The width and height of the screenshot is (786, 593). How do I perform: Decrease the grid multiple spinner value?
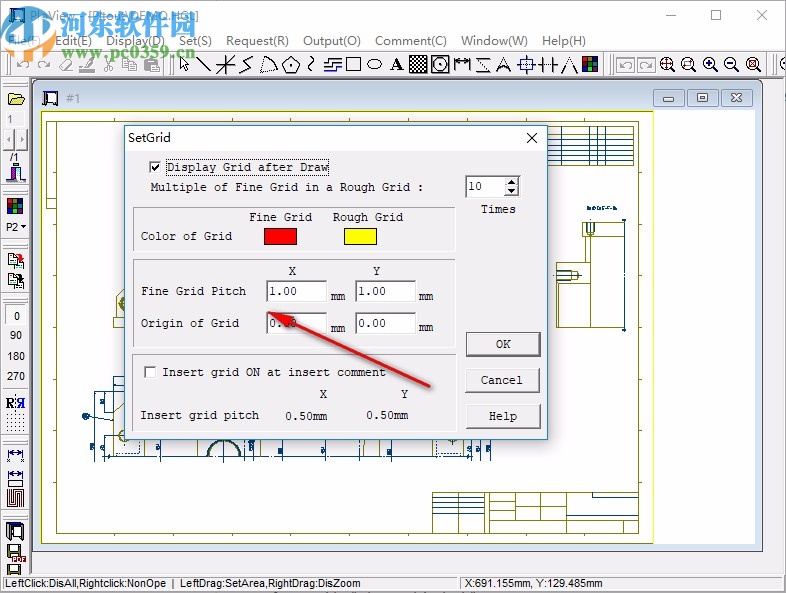click(511, 191)
